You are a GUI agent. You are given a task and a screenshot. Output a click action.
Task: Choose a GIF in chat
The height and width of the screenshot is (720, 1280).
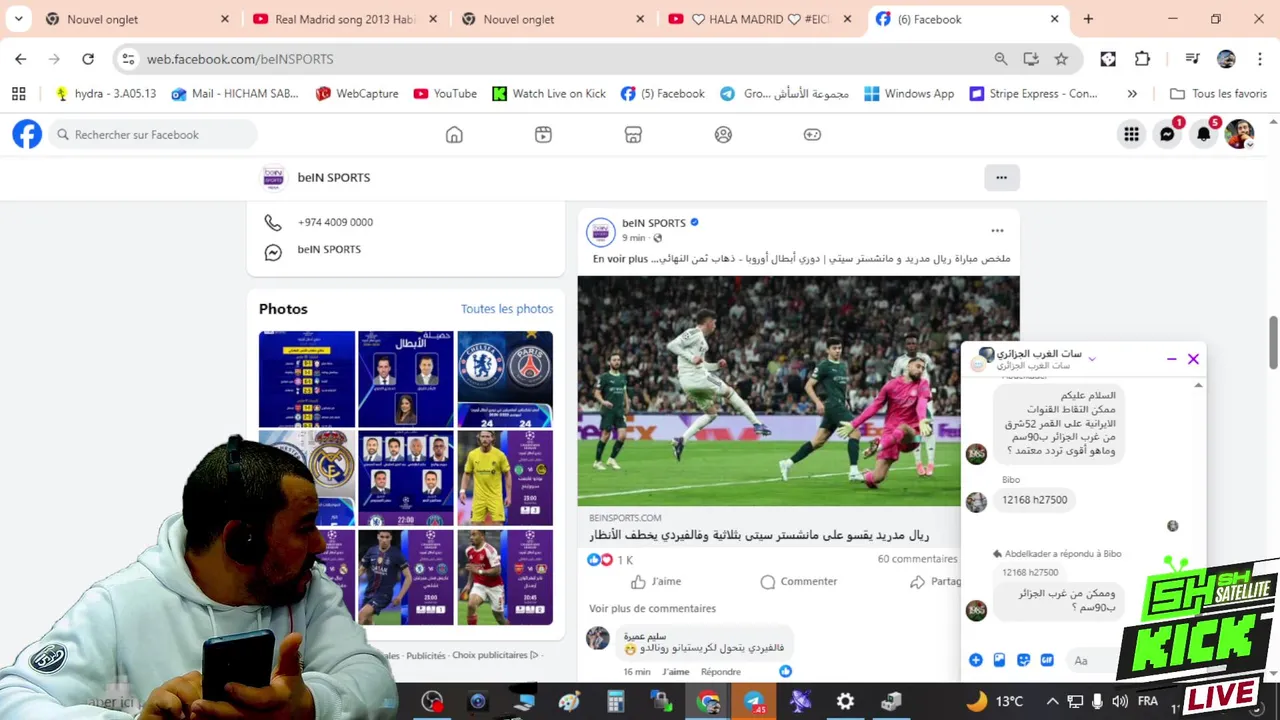tap(1047, 660)
